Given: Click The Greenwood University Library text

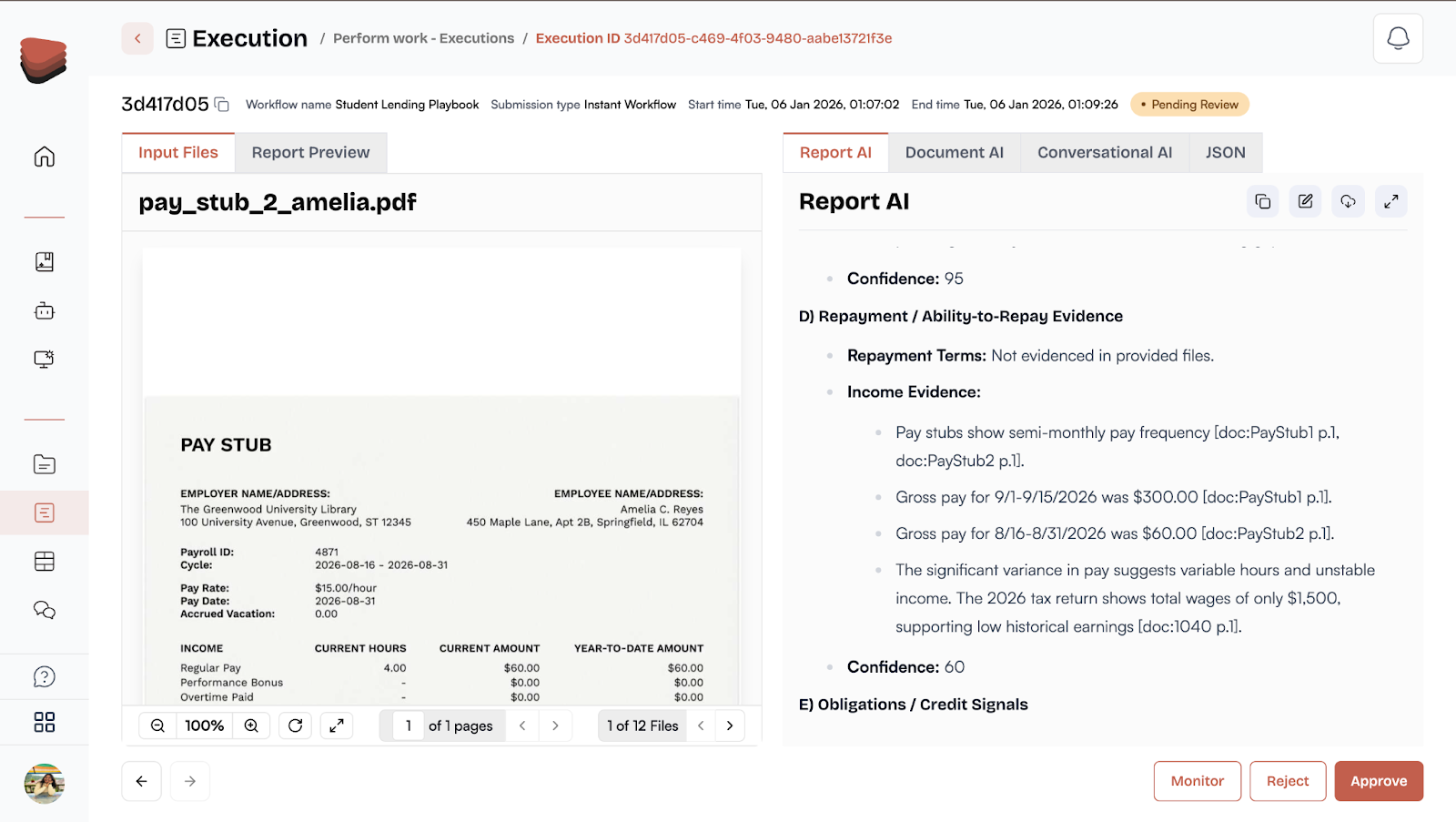Looking at the screenshot, I should click(x=268, y=510).
